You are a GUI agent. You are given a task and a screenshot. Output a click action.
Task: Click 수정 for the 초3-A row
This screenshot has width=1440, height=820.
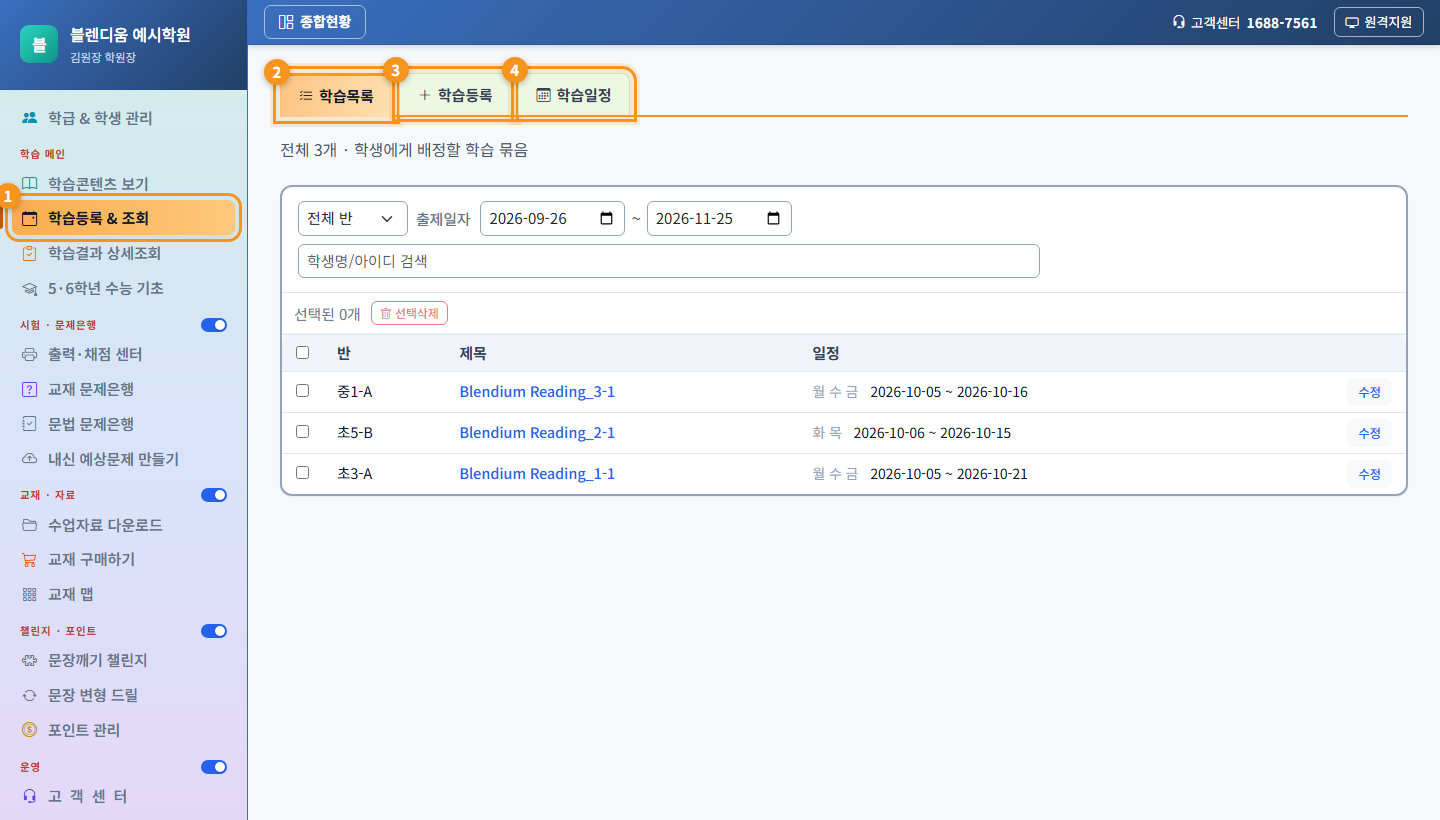pos(1369,474)
